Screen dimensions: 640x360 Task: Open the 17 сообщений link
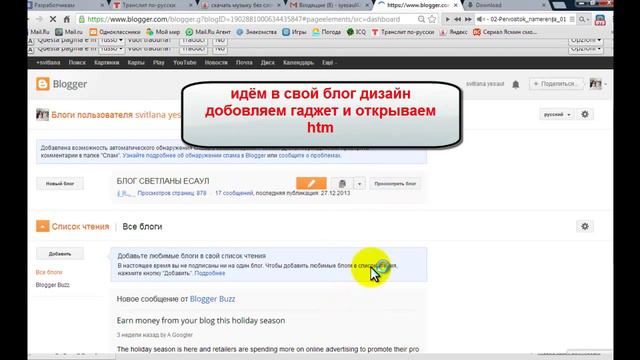(234, 193)
